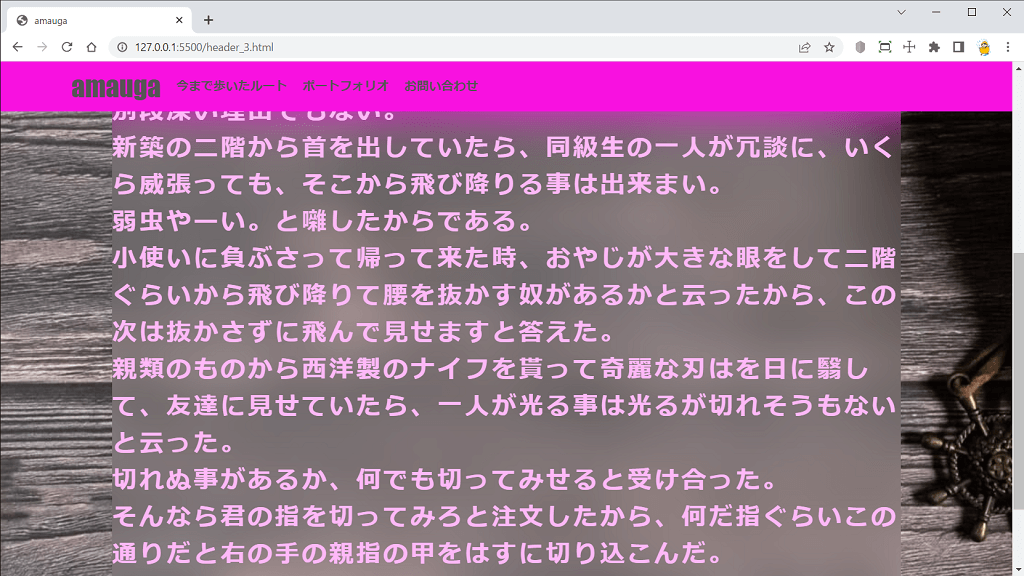Expand the tab search chevron
Image resolution: width=1024 pixels, height=576 pixels.
[901, 12]
